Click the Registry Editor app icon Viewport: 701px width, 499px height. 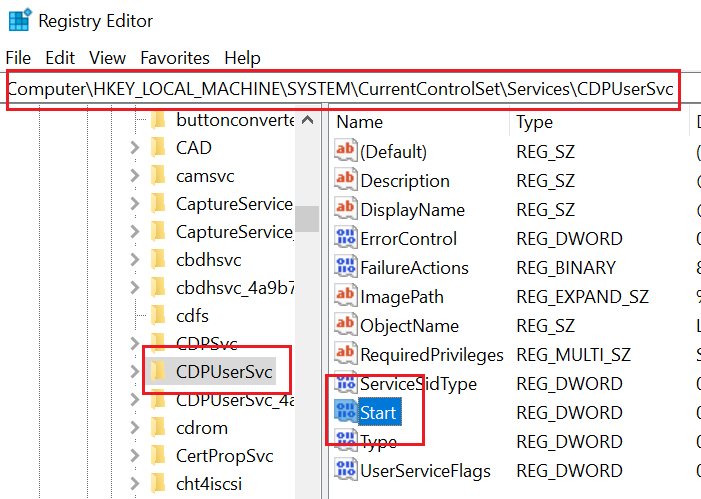pyautogui.click(x=20, y=20)
